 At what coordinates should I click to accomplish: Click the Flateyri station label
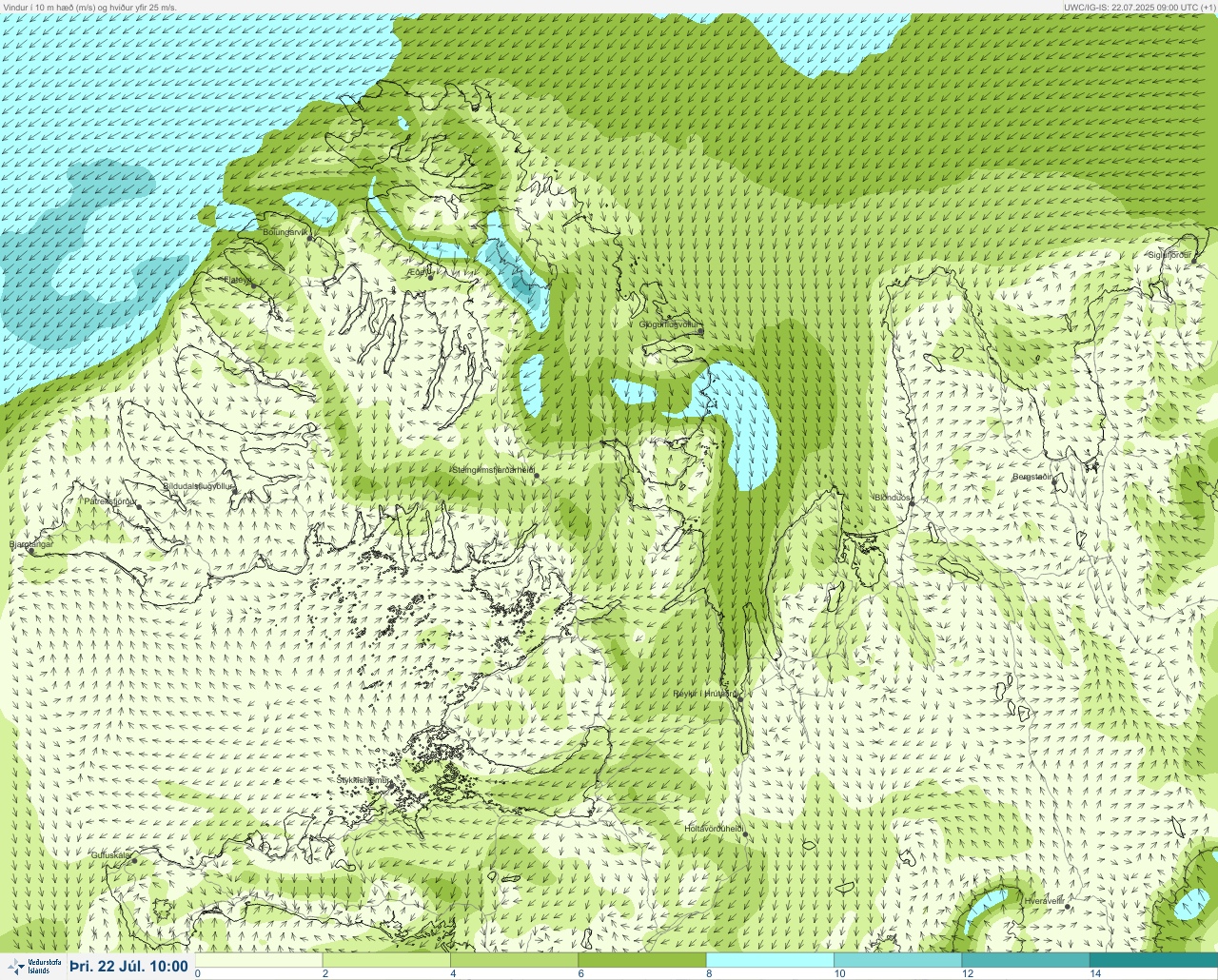[237, 280]
